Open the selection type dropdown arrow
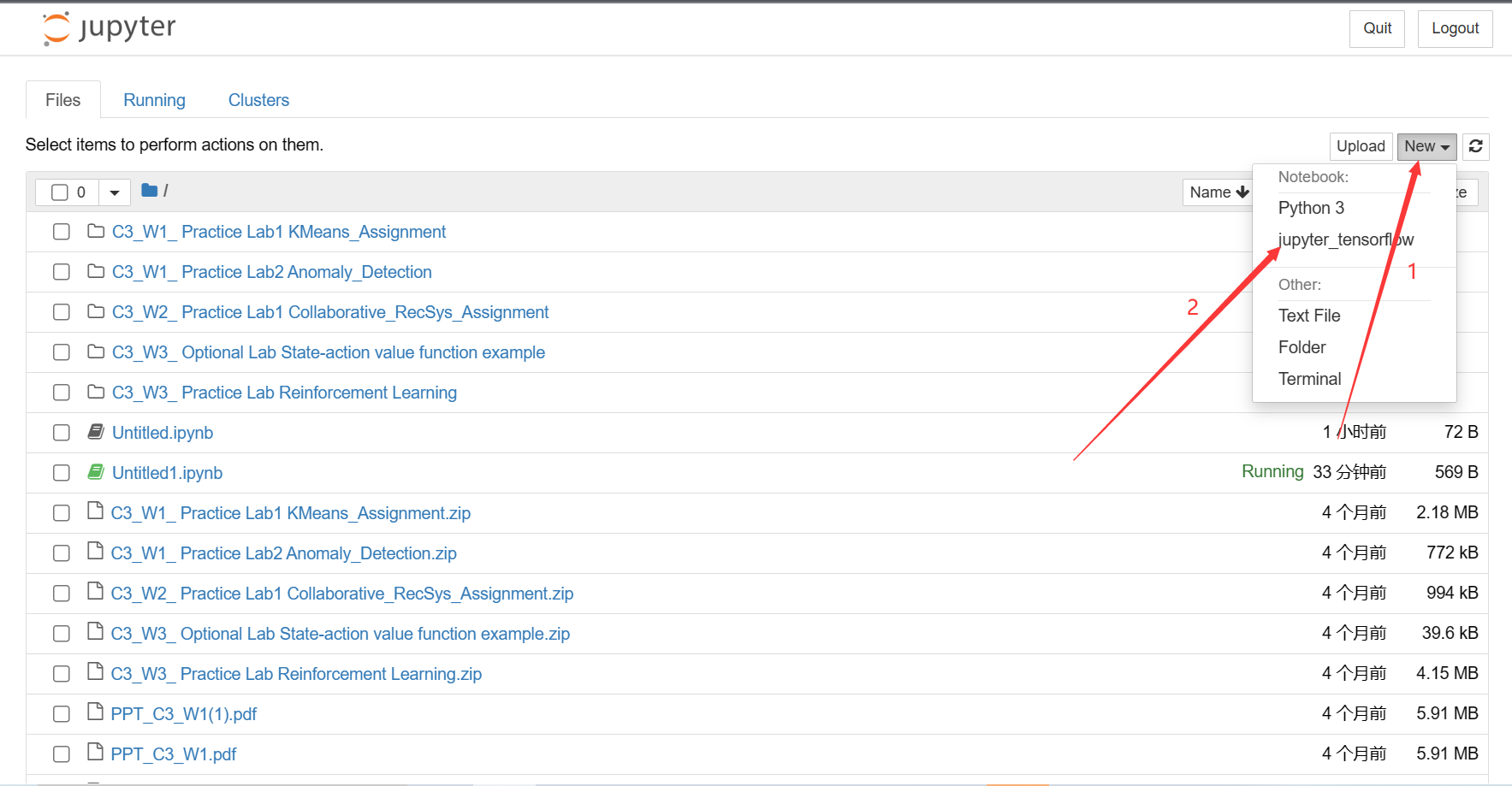Viewport: 1512px width, 786px height. pyautogui.click(x=115, y=192)
